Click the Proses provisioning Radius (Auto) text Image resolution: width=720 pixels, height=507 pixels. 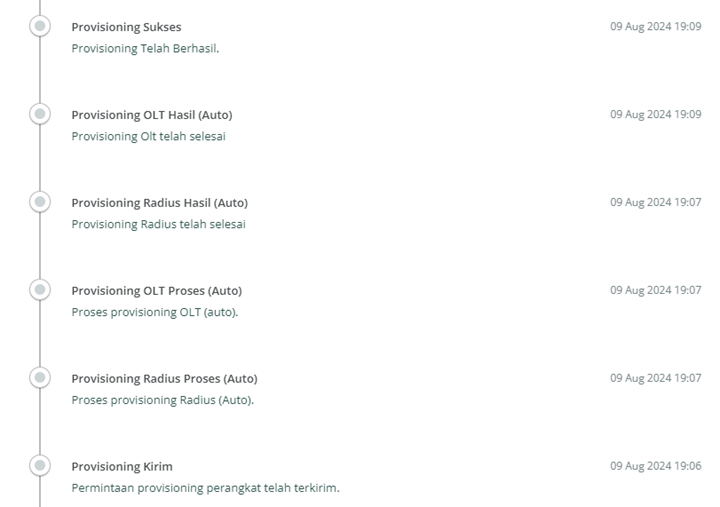point(163,400)
